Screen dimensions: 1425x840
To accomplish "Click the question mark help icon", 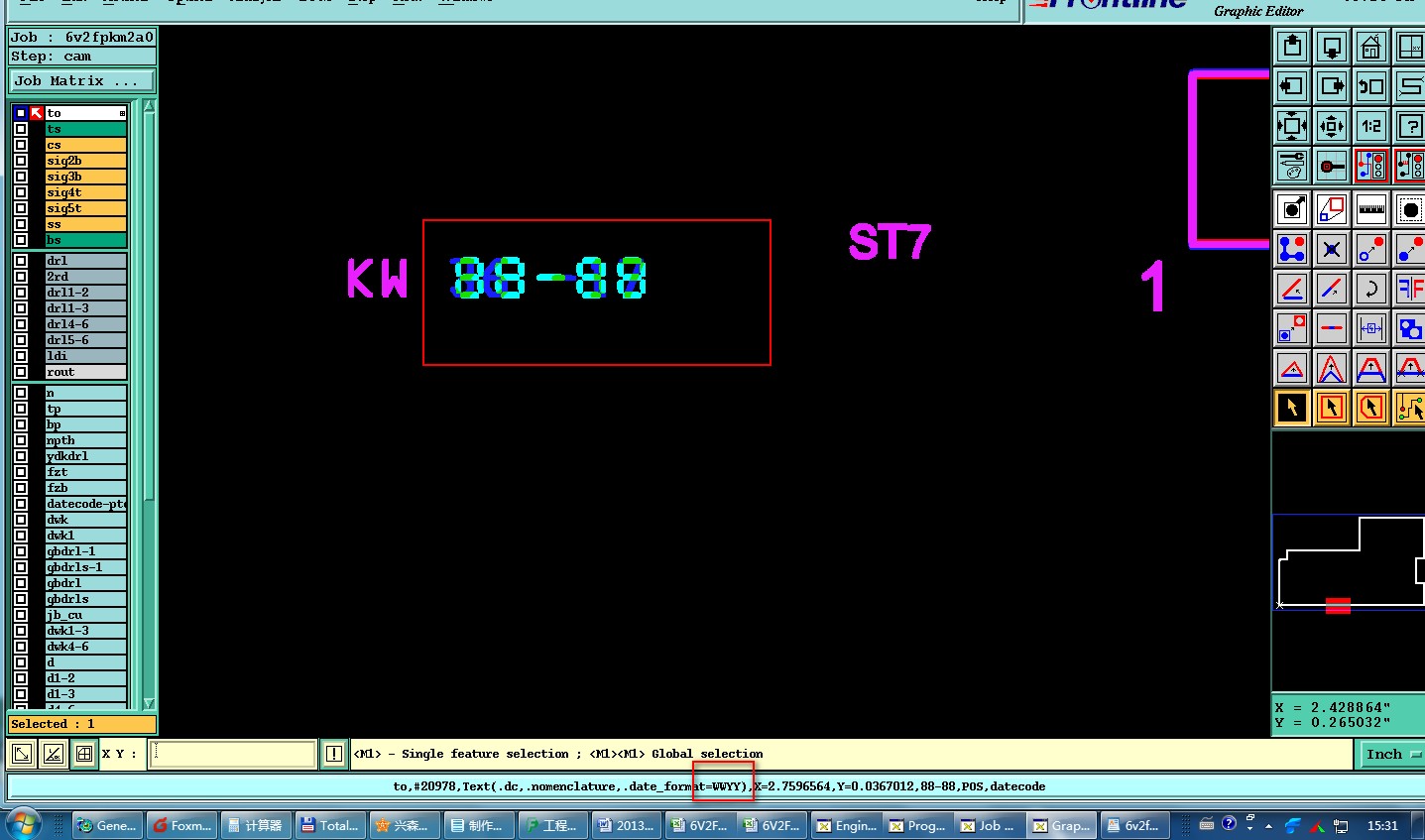I will coord(1409,126).
